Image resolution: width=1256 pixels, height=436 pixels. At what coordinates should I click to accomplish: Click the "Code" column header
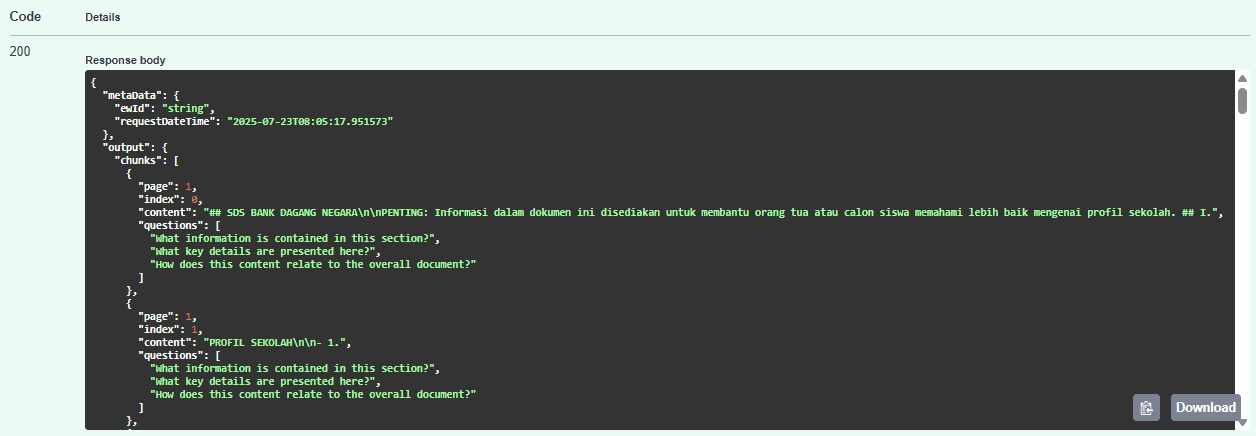pyautogui.click(x=25, y=17)
